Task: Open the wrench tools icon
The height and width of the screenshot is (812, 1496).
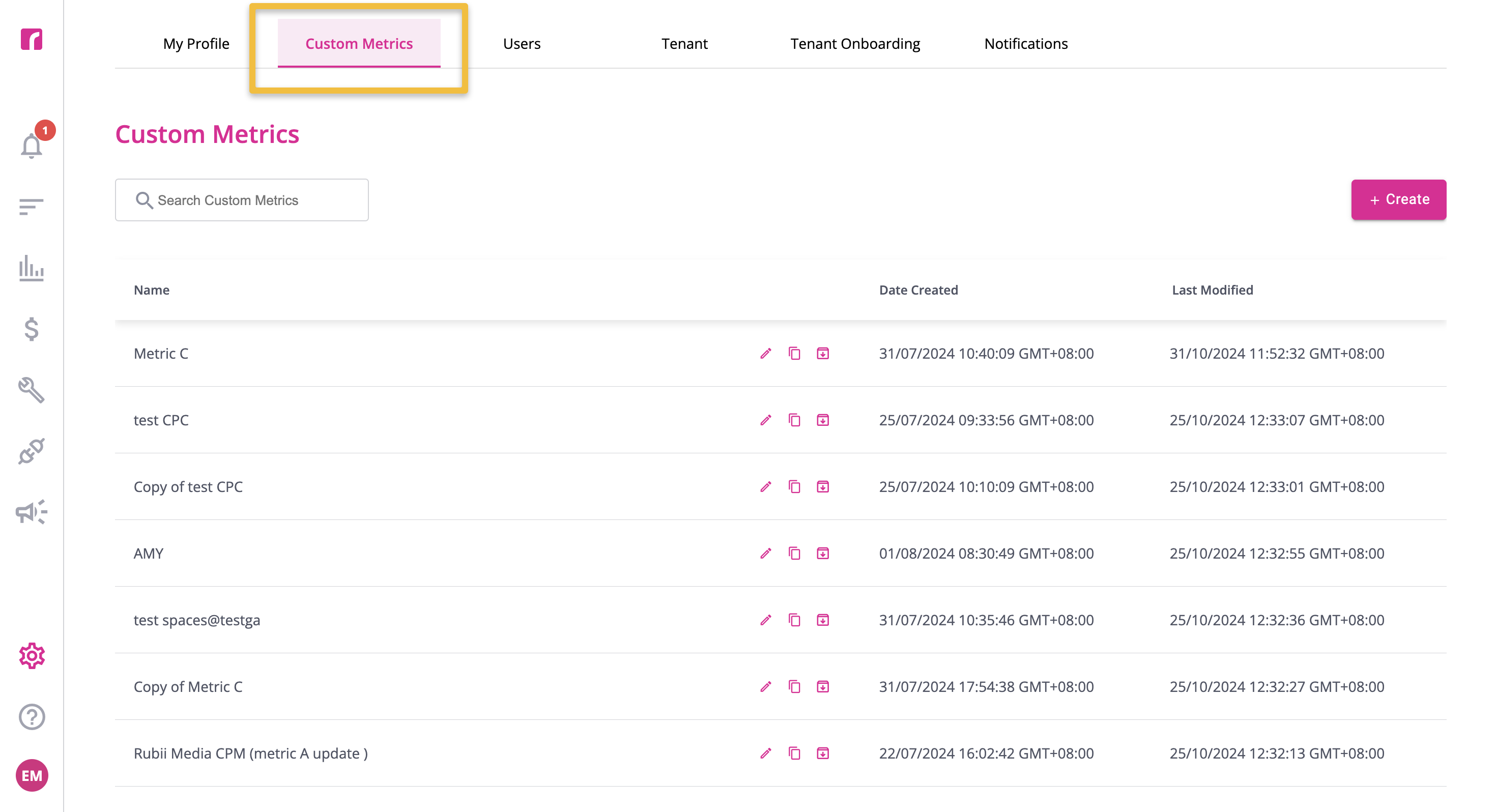Action: click(x=32, y=390)
